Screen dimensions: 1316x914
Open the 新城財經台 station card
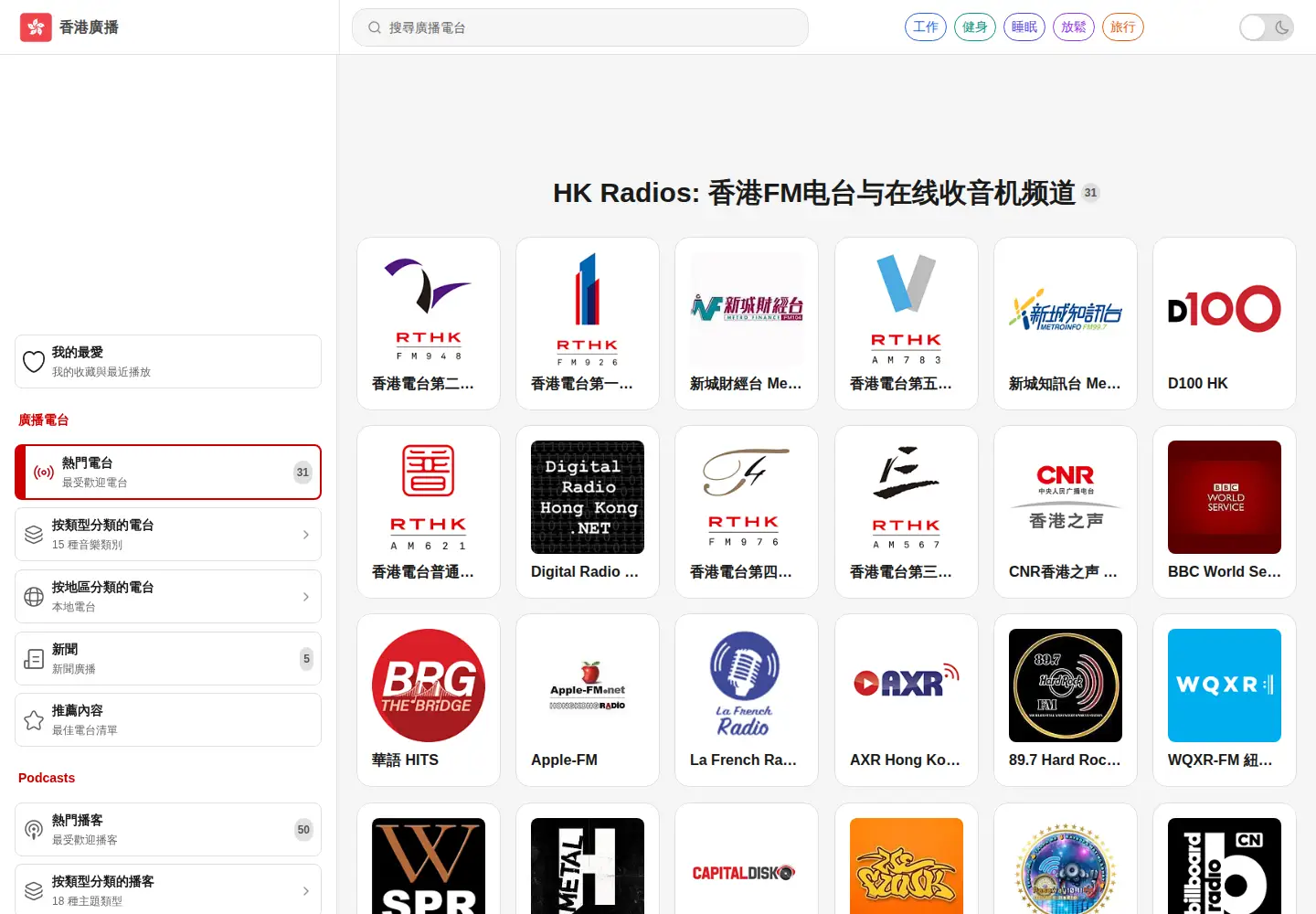point(747,324)
